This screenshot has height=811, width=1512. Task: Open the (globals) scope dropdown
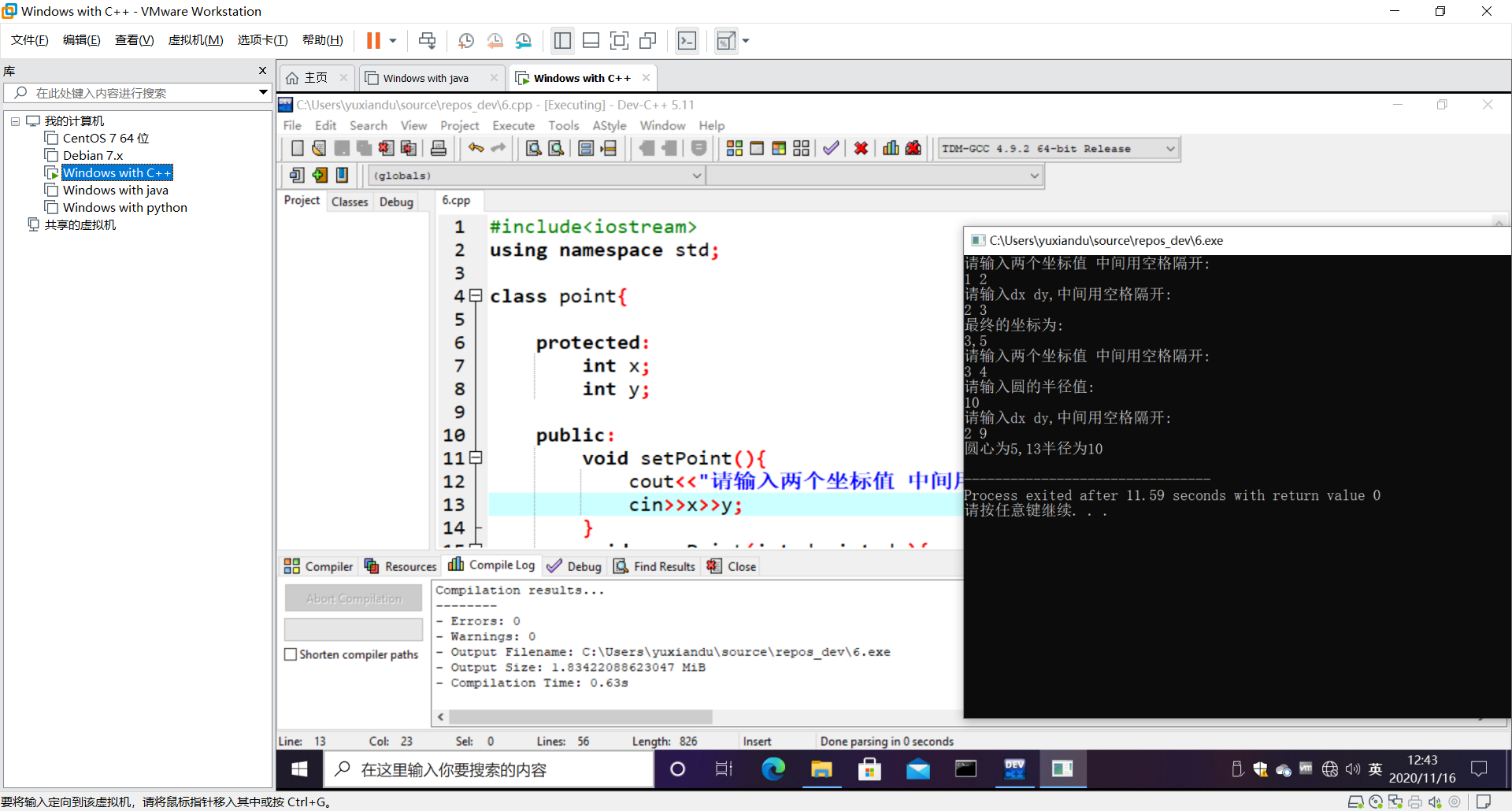696,175
